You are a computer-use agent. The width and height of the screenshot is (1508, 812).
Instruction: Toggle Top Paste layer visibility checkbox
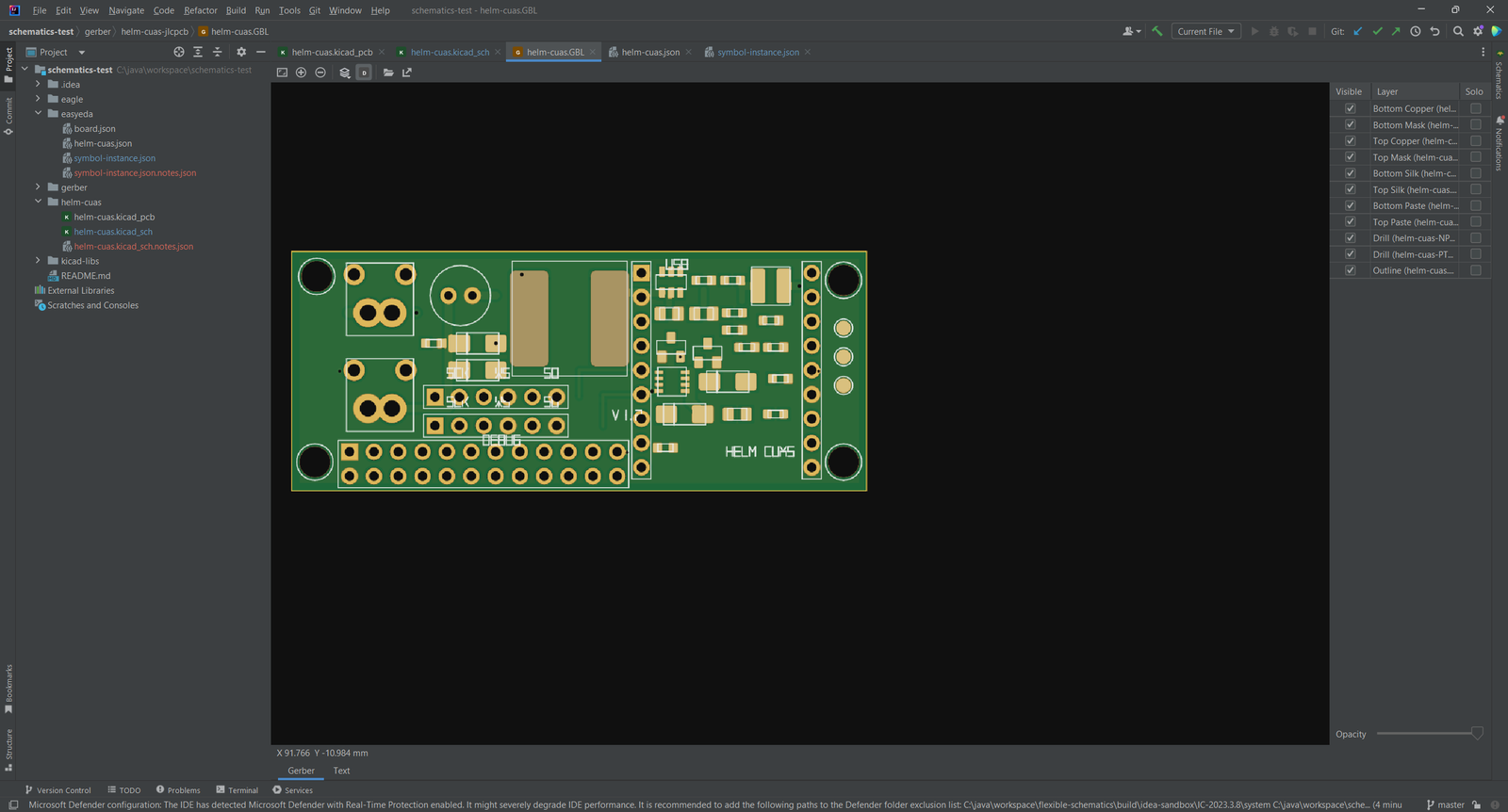(x=1350, y=222)
